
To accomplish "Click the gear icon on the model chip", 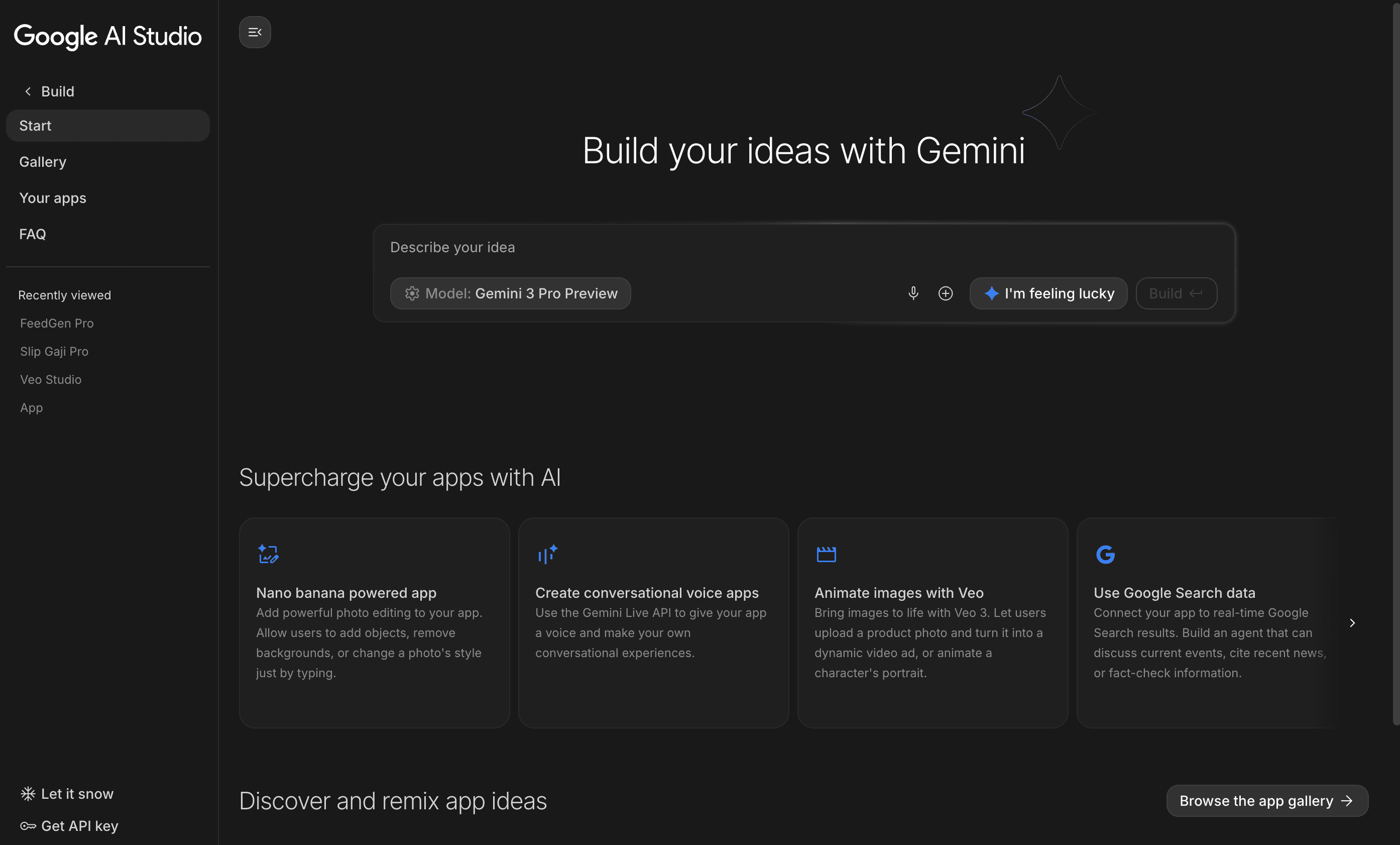I will point(411,293).
